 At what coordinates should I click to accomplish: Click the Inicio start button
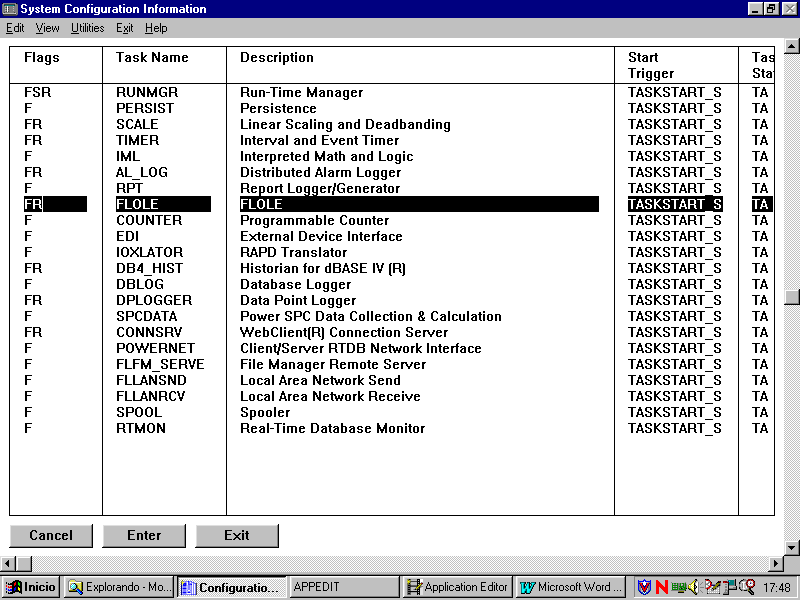(31, 587)
